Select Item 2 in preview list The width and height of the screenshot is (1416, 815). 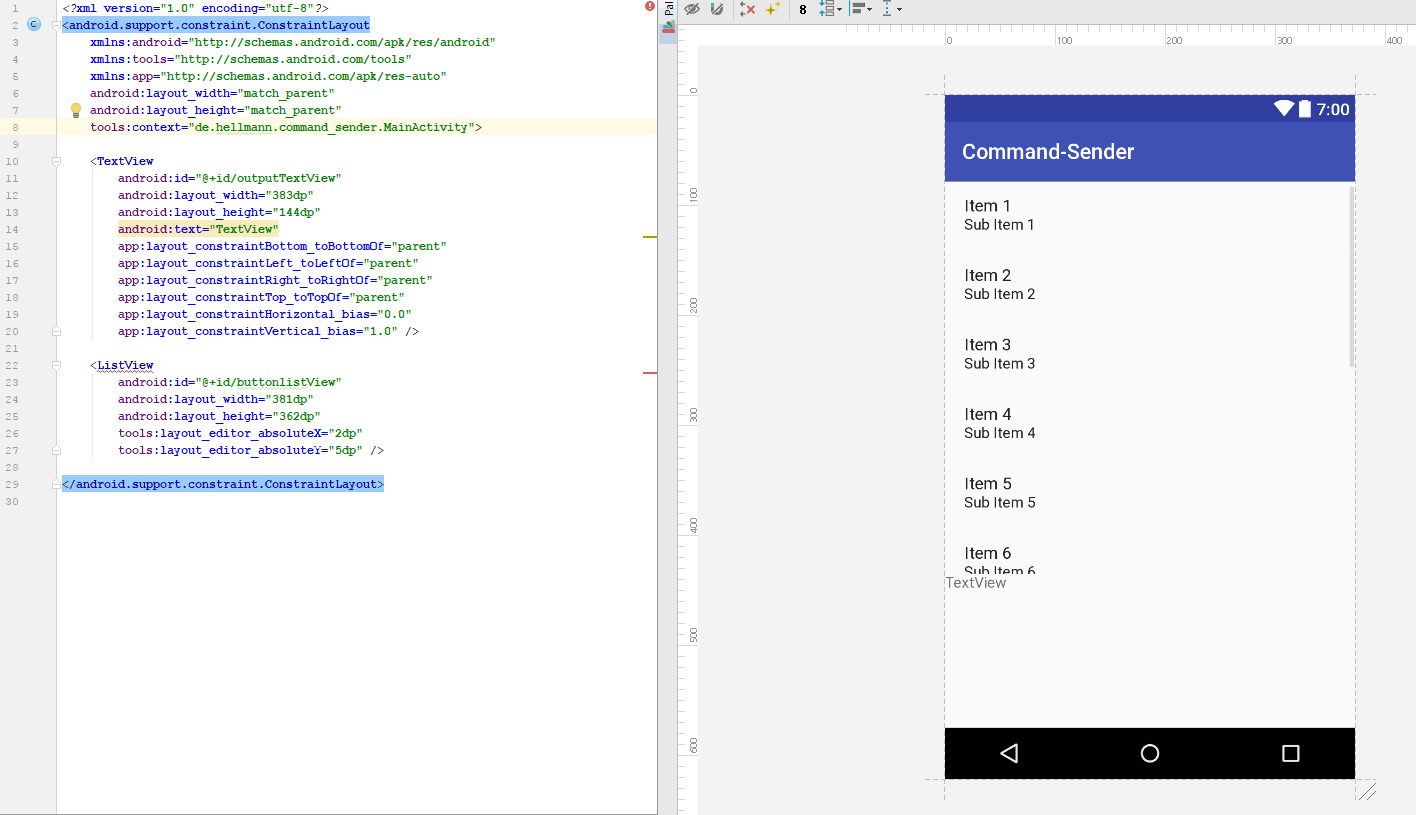[1148, 285]
